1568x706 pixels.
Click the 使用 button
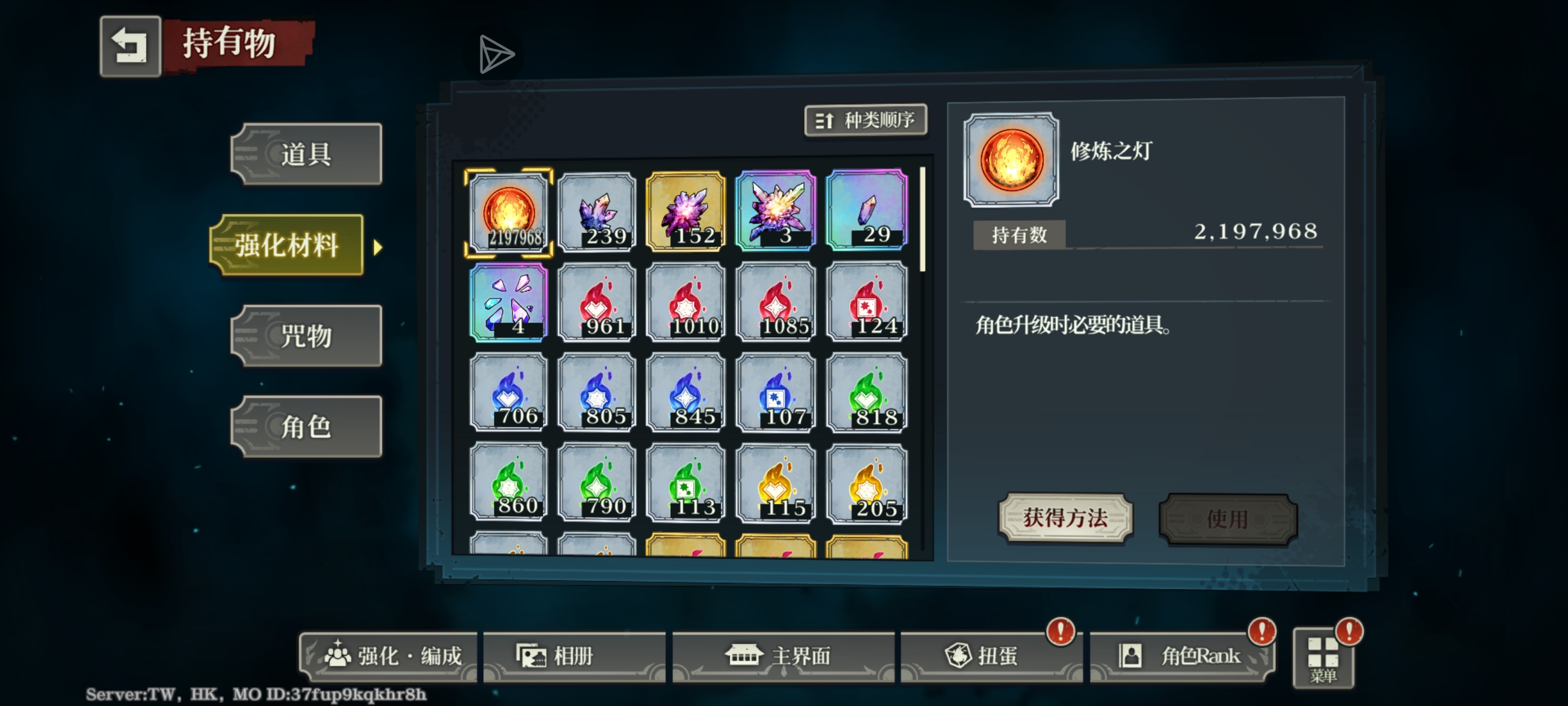(x=1228, y=519)
